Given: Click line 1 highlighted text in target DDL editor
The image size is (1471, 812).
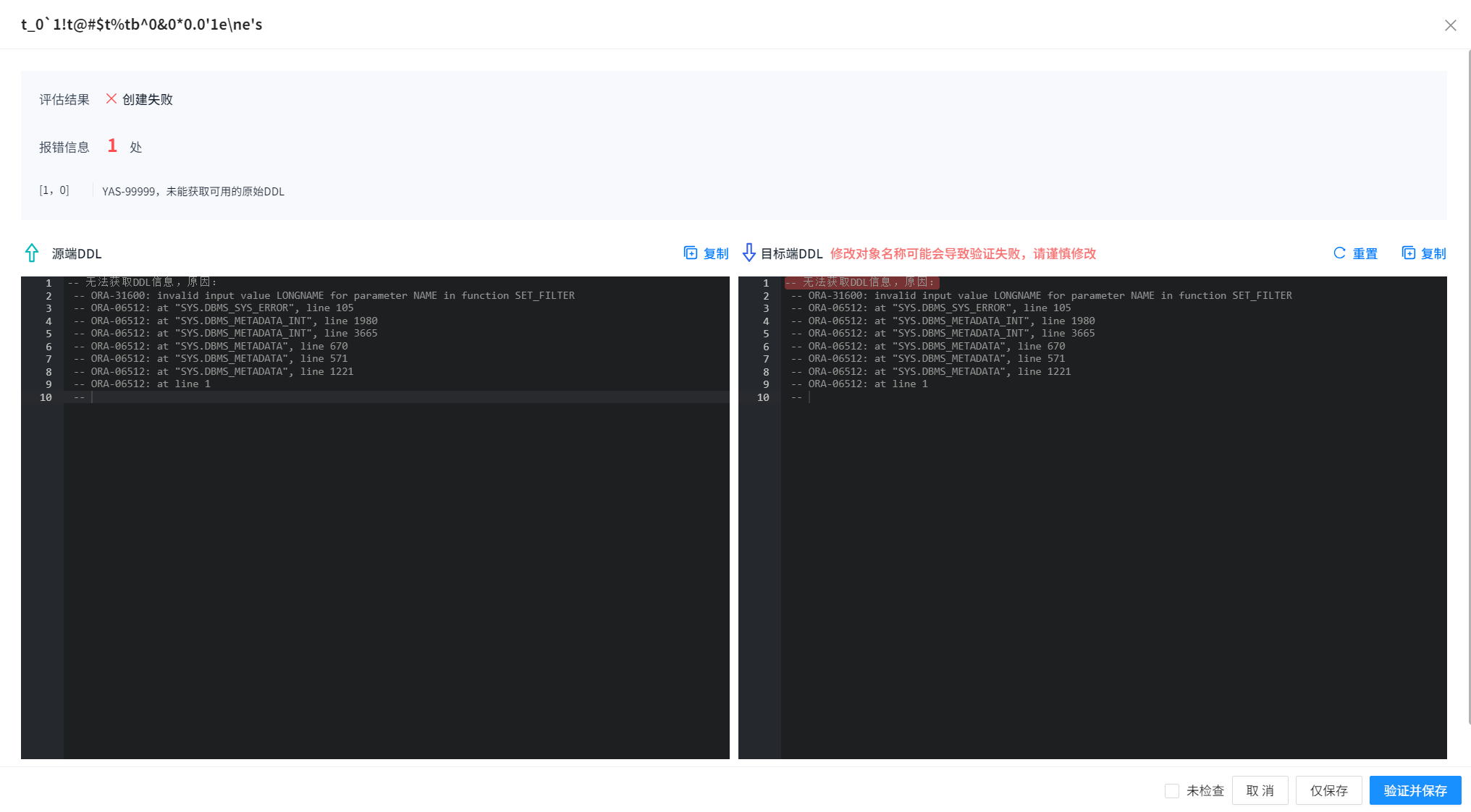Looking at the screenshot, I should click(861, 282).
